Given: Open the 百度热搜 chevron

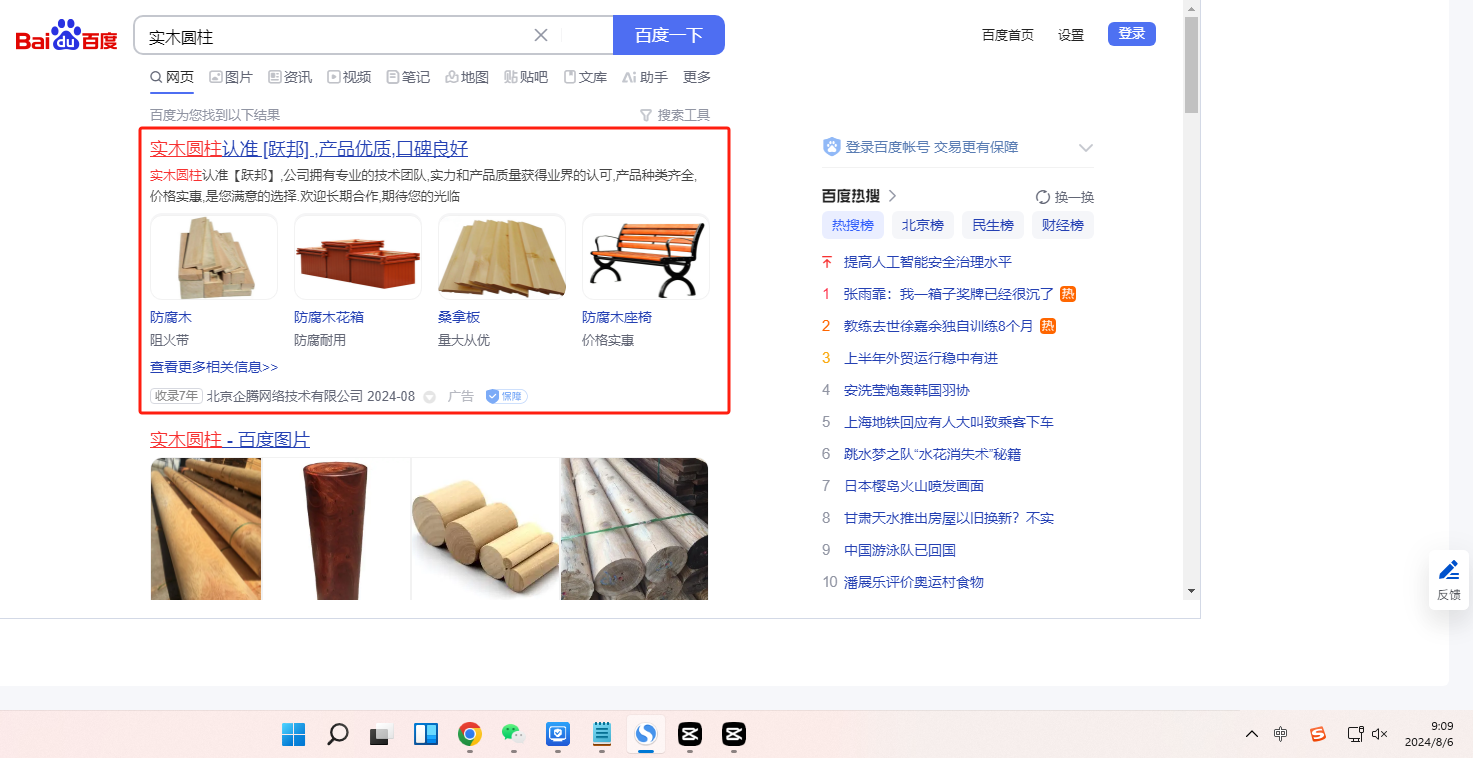Looking at the screenshot, I should tap(892, 196).
